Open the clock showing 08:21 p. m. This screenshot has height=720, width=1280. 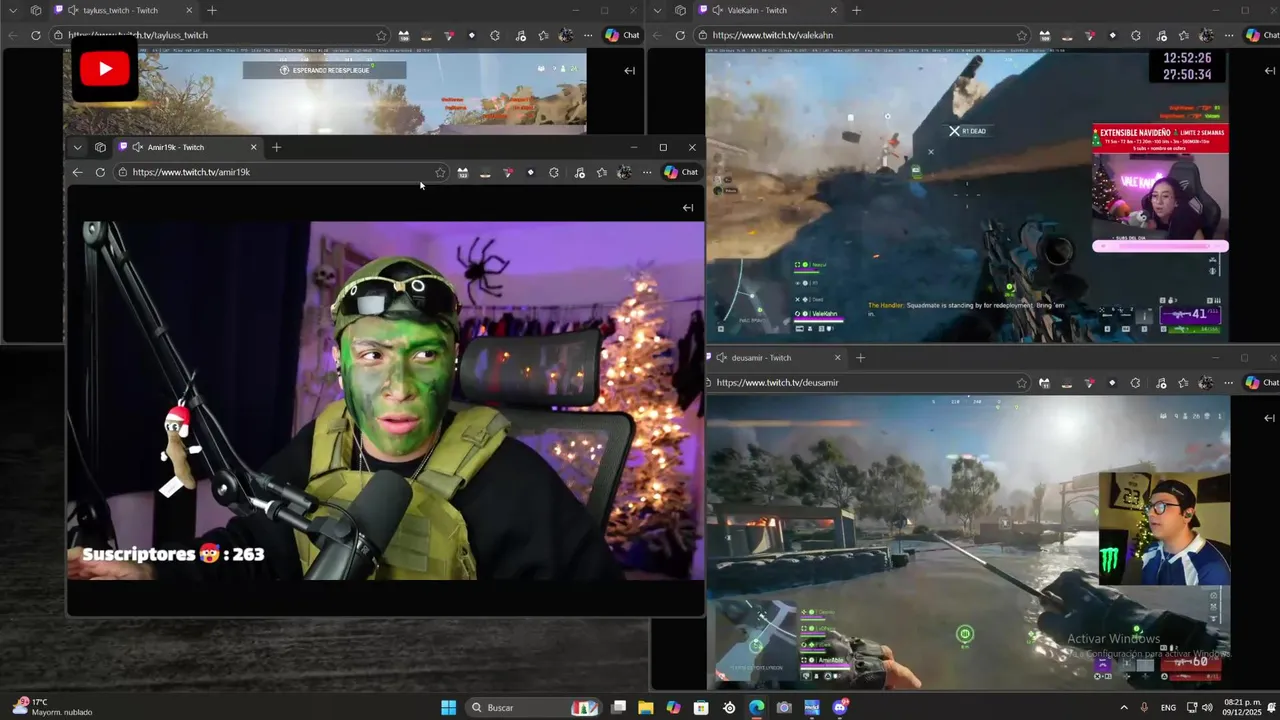[1242, 707]
